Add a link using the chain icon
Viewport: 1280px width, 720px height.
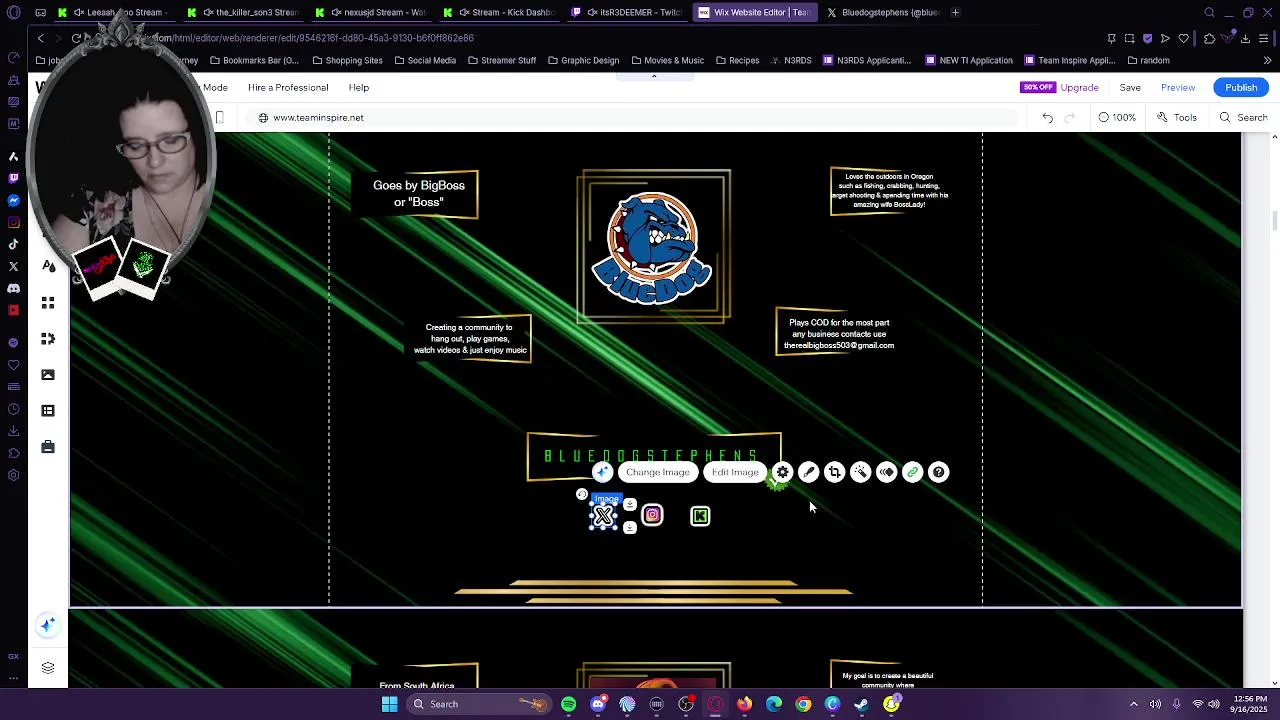click(x=913, y=472)
